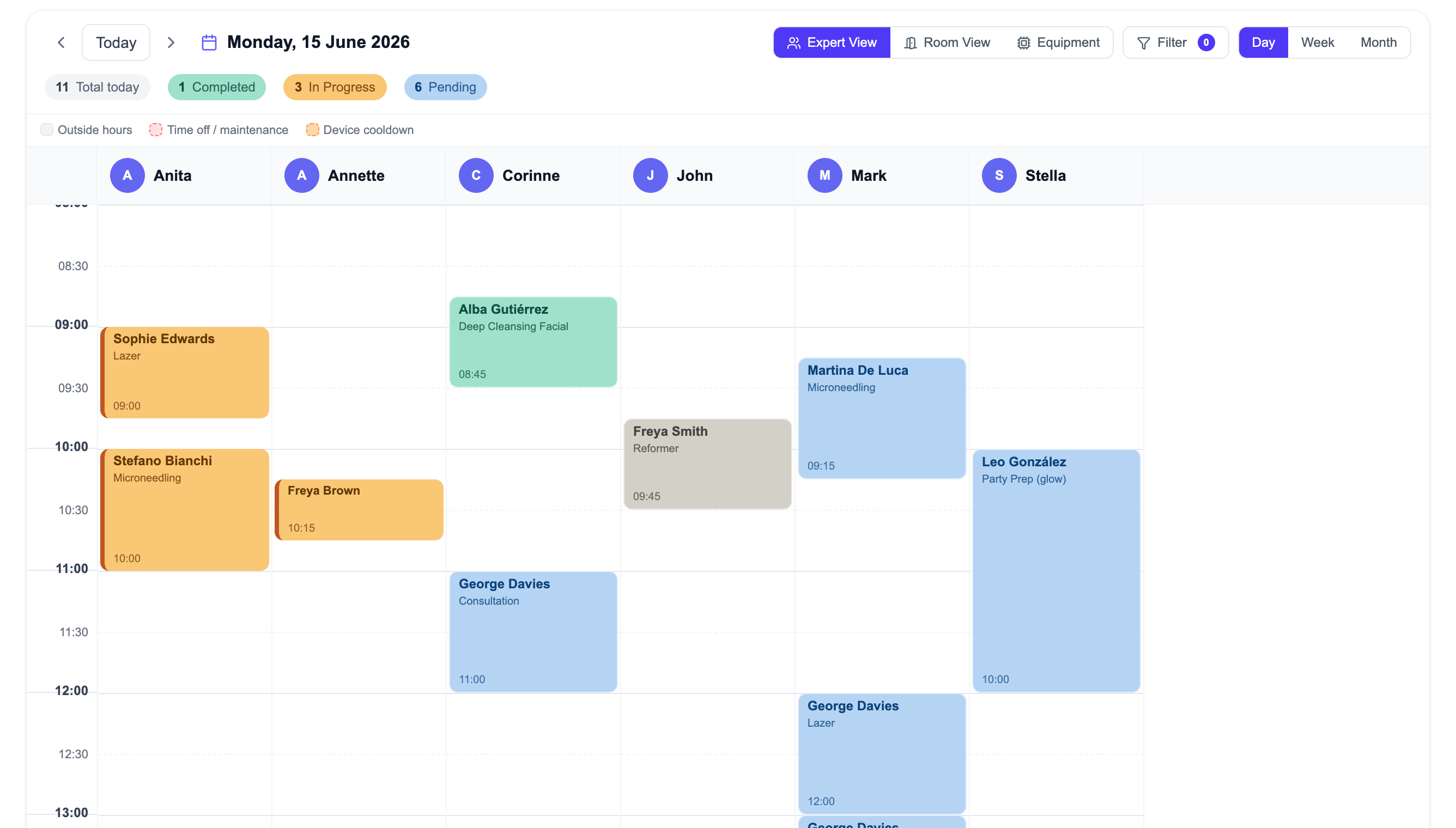The image size is (1456, 828).
Task: Open Sophie Edwards Lazer appointment
Action: [185, 373]
